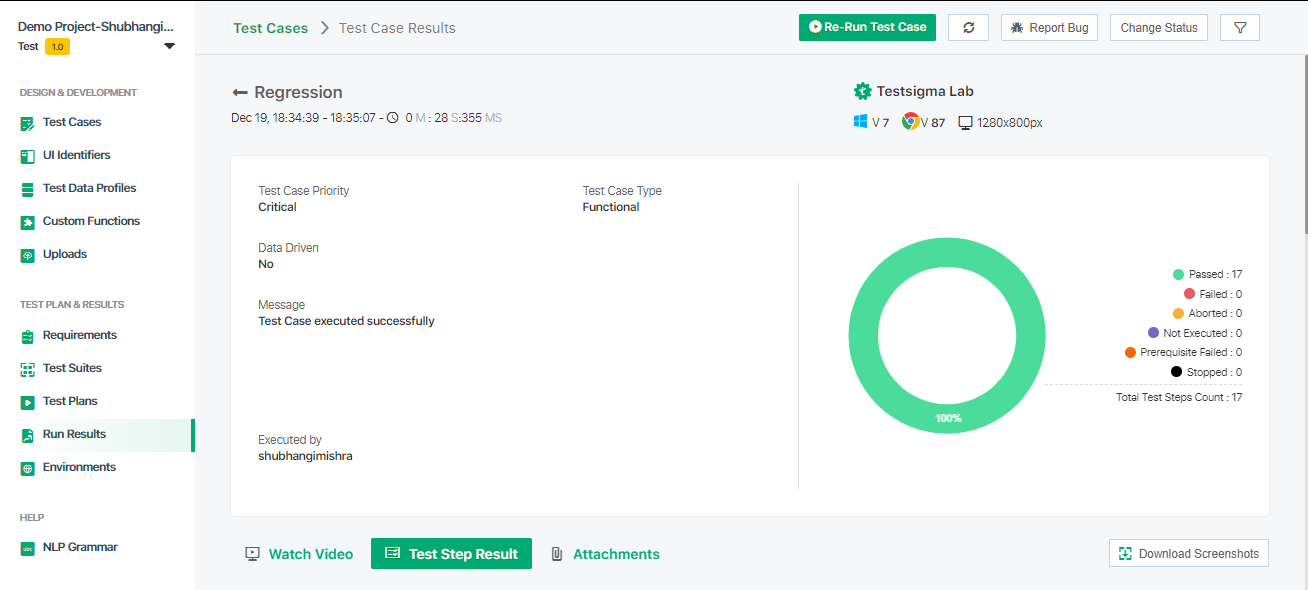
Task: Click the Custom Functions puzzle icon
Action: 28,222
